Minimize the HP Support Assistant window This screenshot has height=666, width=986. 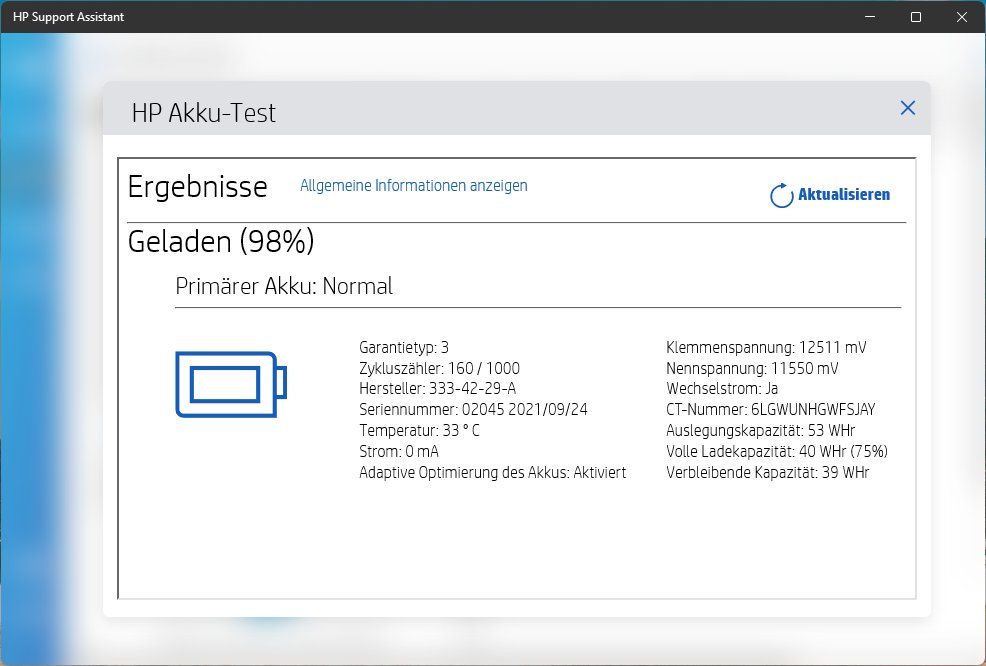pyautogui.click(x=870, y=17)
